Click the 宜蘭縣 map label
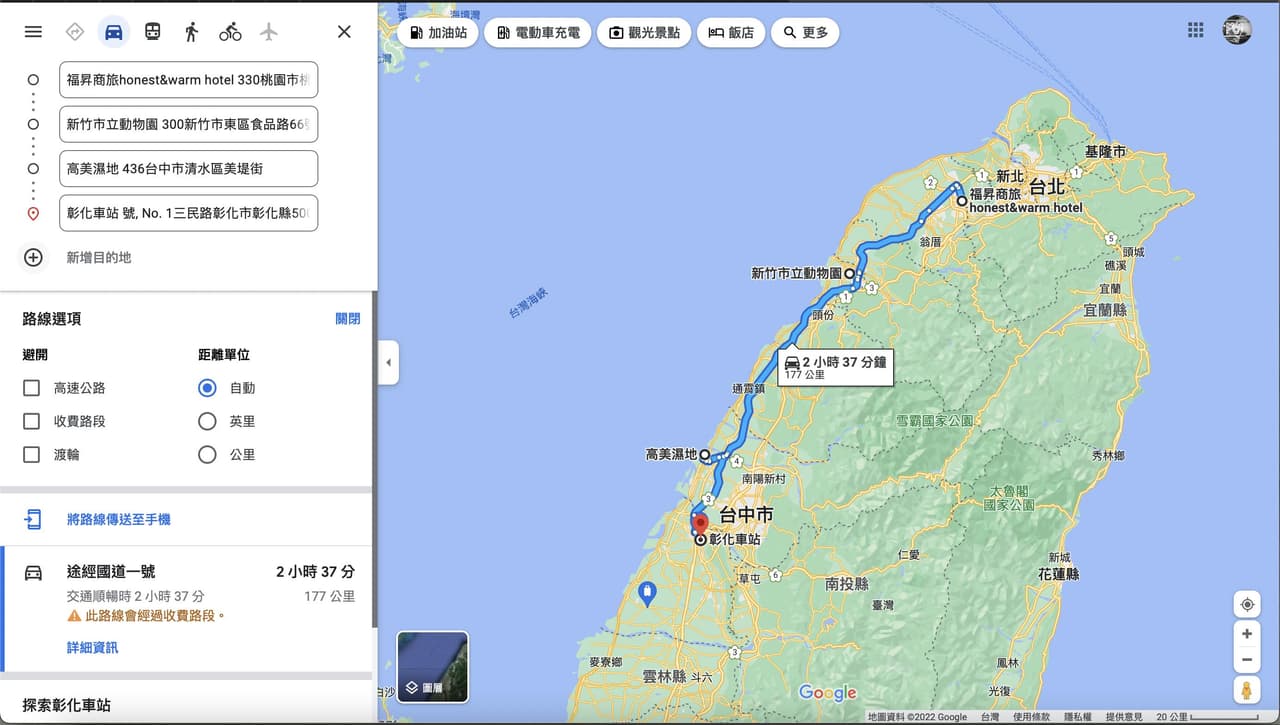The height and width of the screenshot is (725, 1280). [1104, 310]
